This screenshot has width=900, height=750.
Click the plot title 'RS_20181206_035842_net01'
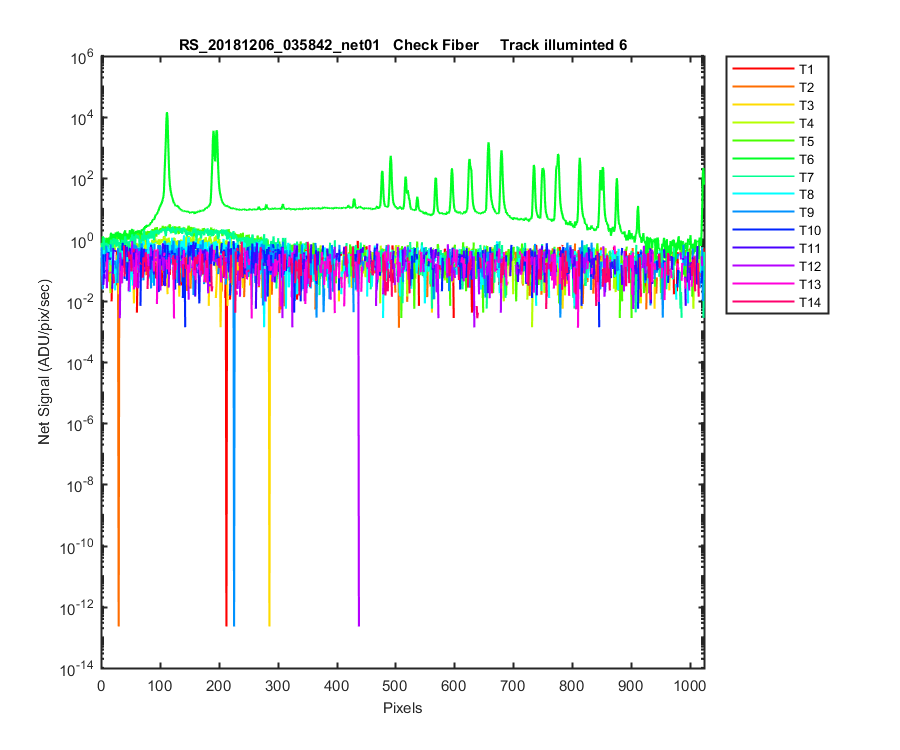coord(279,45)
